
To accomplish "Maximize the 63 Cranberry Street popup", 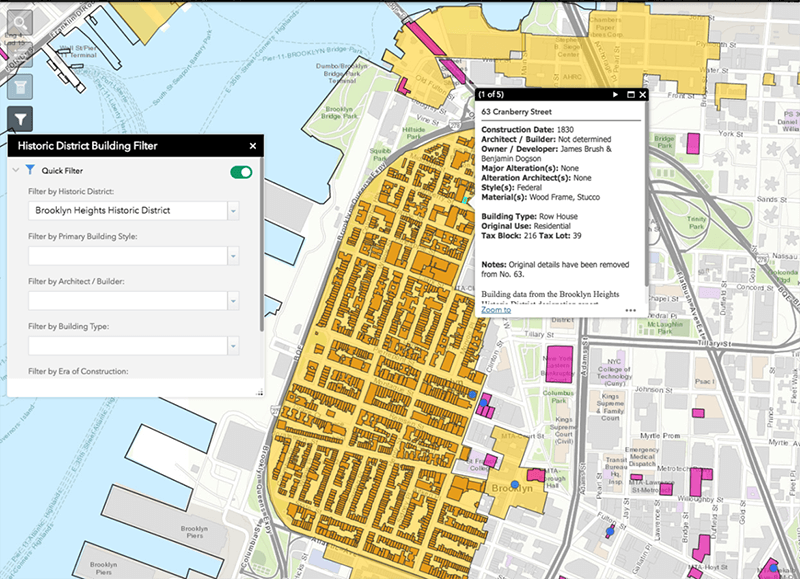I will coord(629,93).
